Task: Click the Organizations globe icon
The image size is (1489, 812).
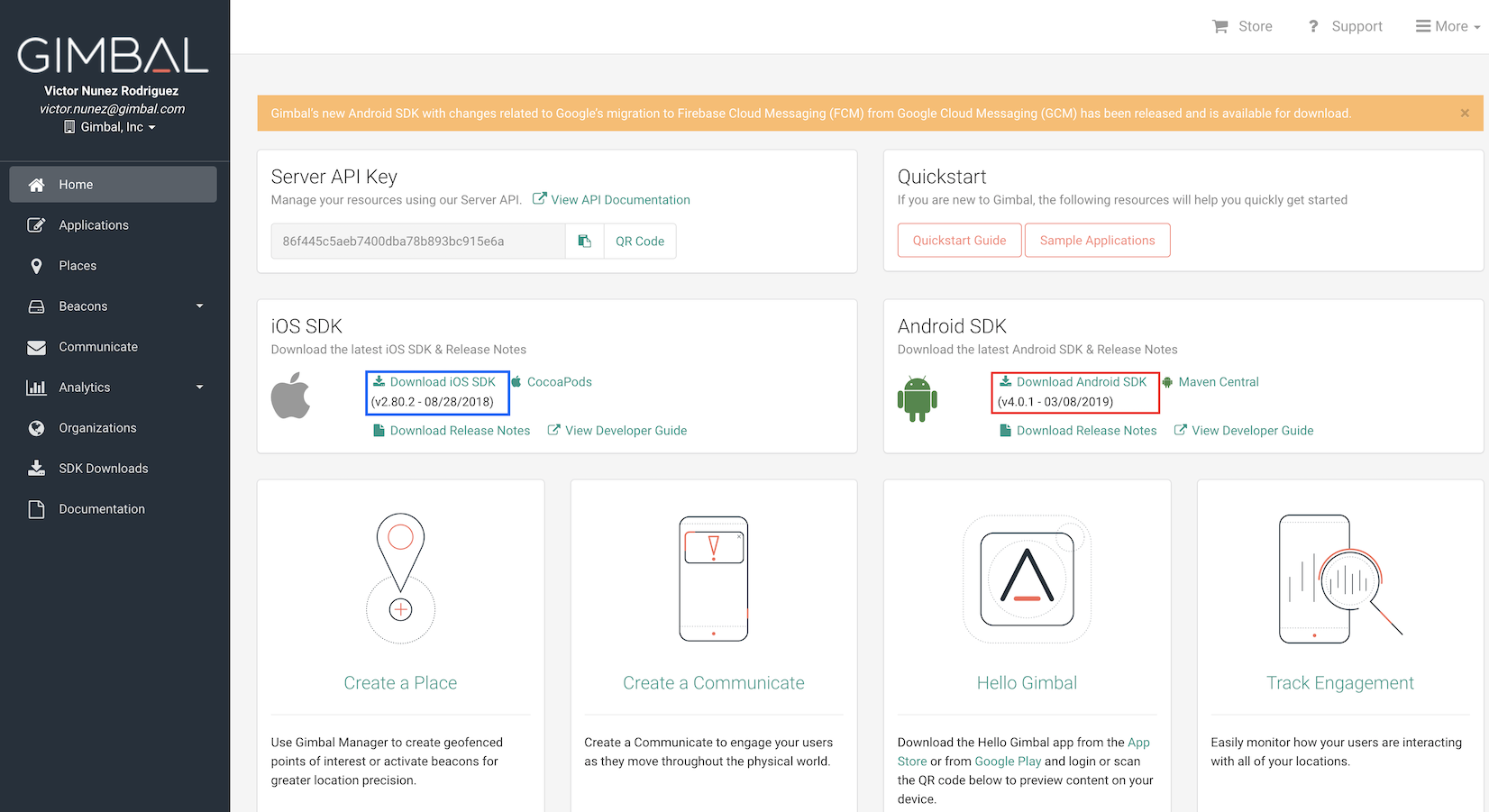Action: (x=36, y=428)
